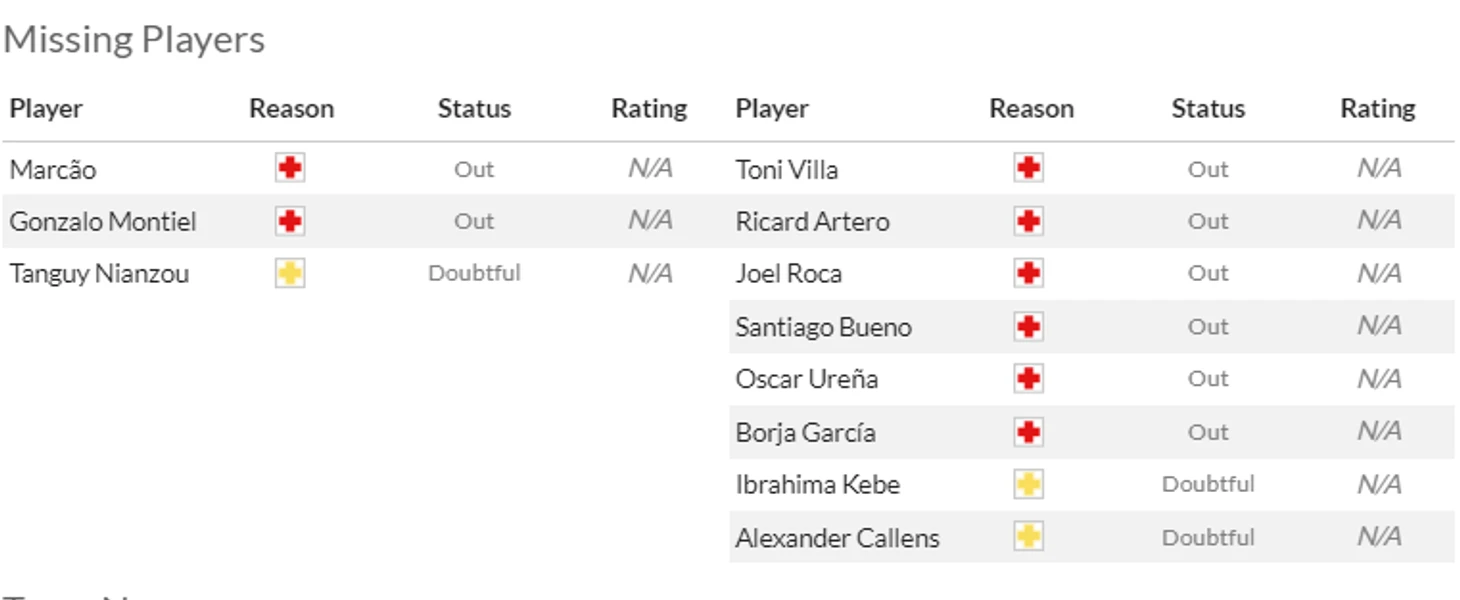Screen dimensions: 1460x600
Task: Click the red injury icon for Santiago Bueno
Action: 1029,326
